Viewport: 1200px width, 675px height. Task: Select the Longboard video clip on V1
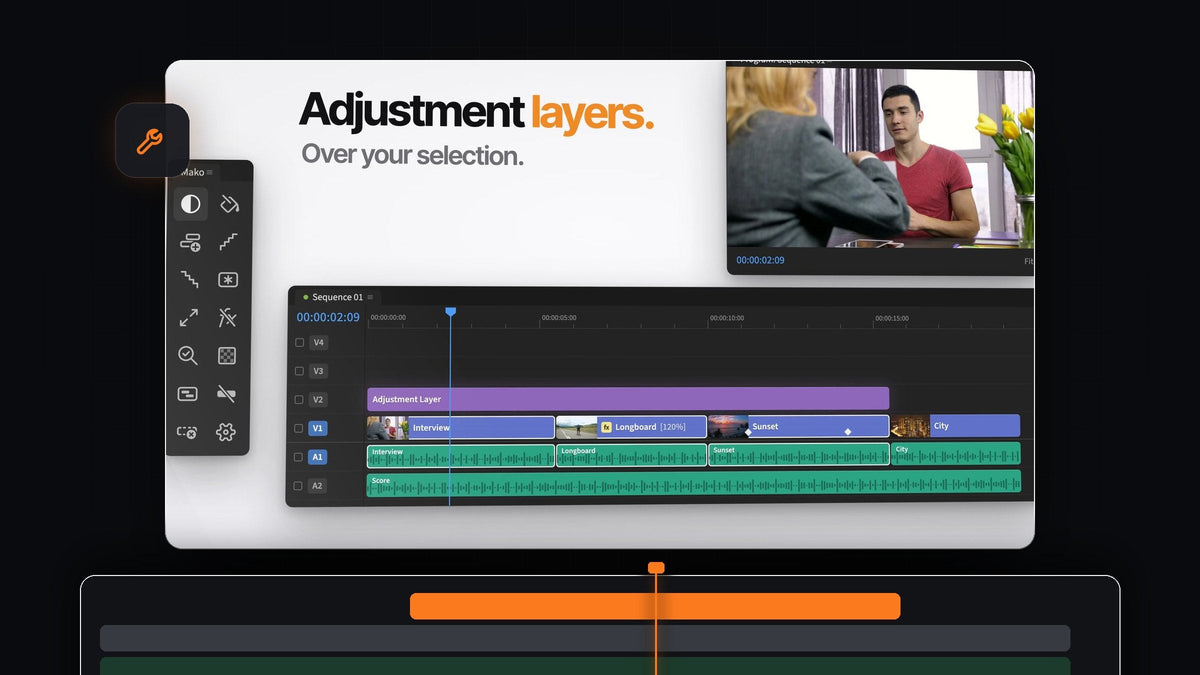(631, 427)
